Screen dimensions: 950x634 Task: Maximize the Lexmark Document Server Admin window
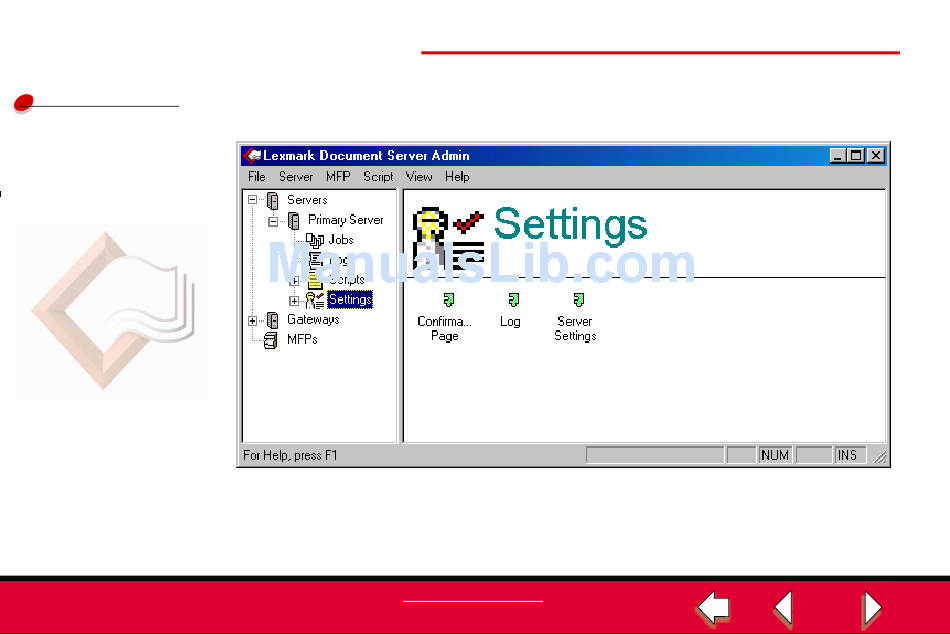pyautogui.click(x=855, y=156)
